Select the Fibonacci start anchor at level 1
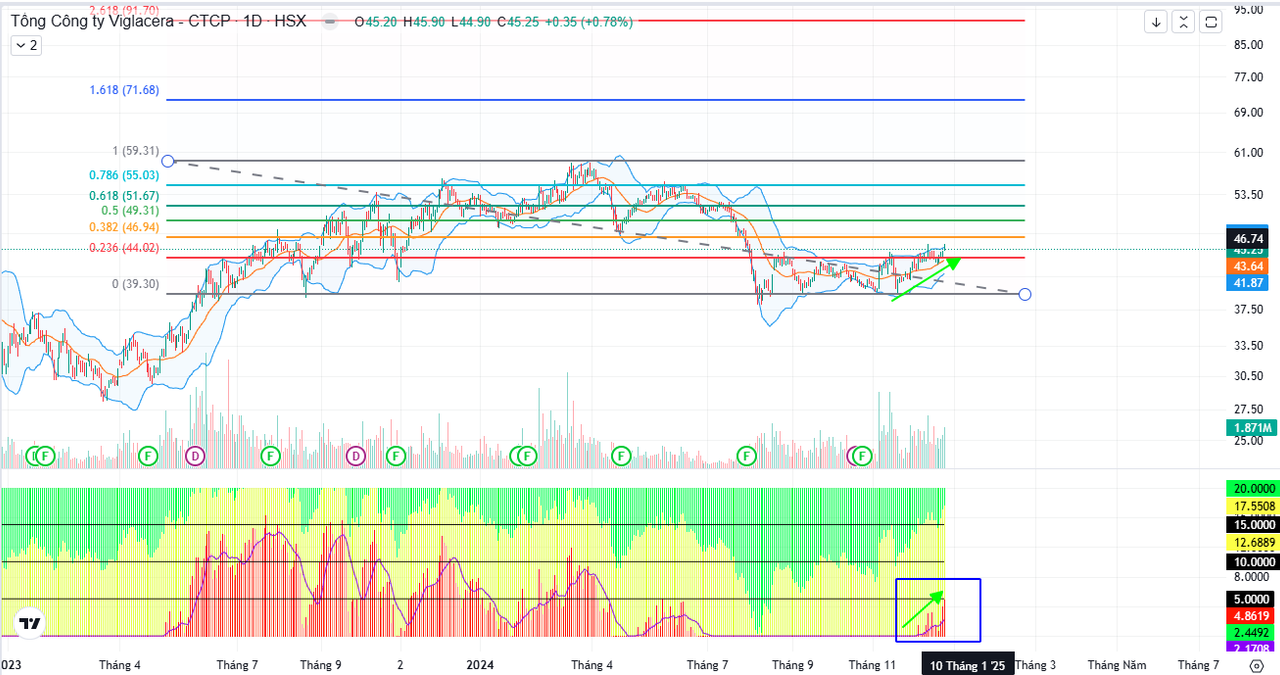 click(168, 160)
